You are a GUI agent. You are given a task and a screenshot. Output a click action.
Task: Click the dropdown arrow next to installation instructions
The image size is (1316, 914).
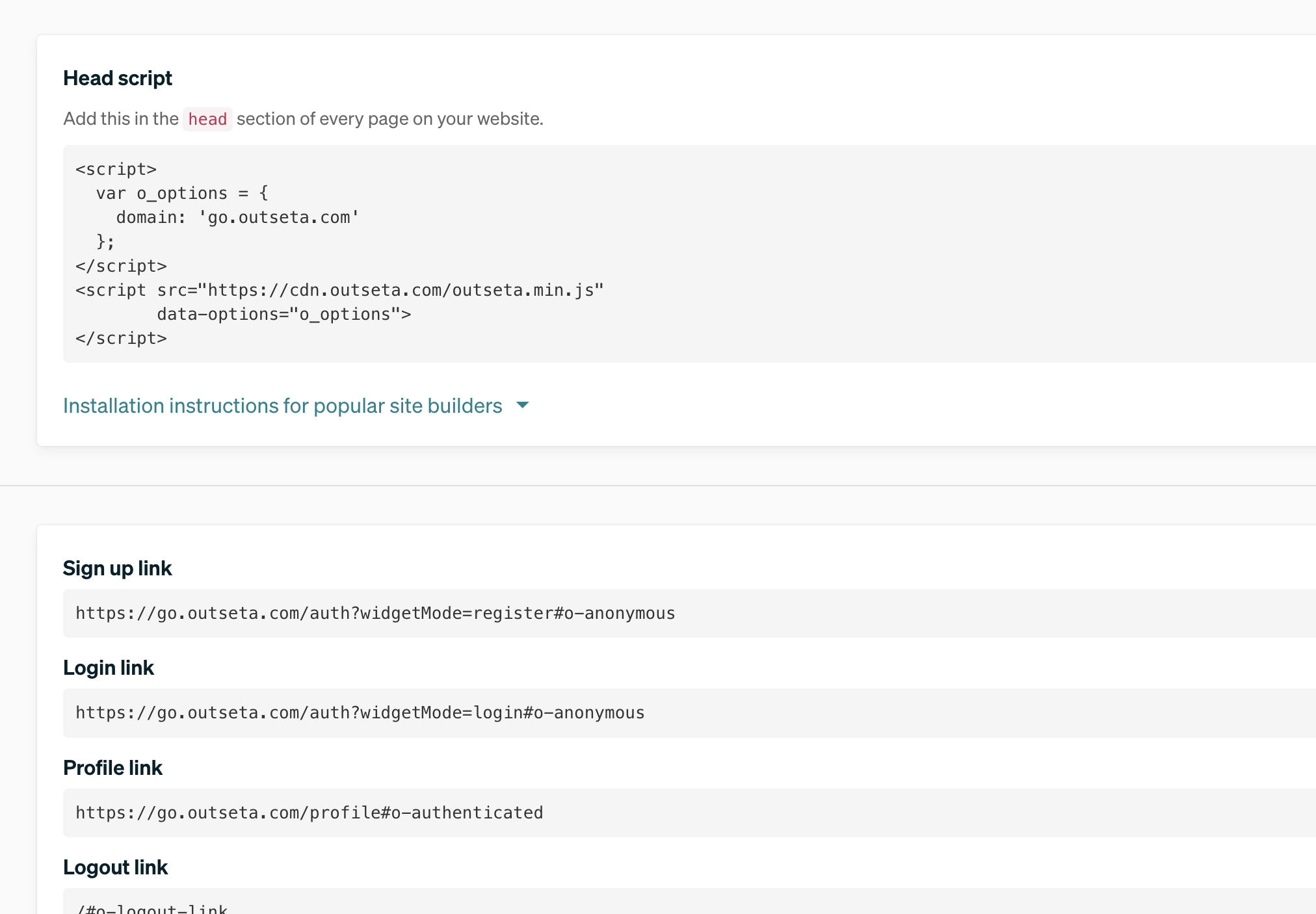coord(522,405)
